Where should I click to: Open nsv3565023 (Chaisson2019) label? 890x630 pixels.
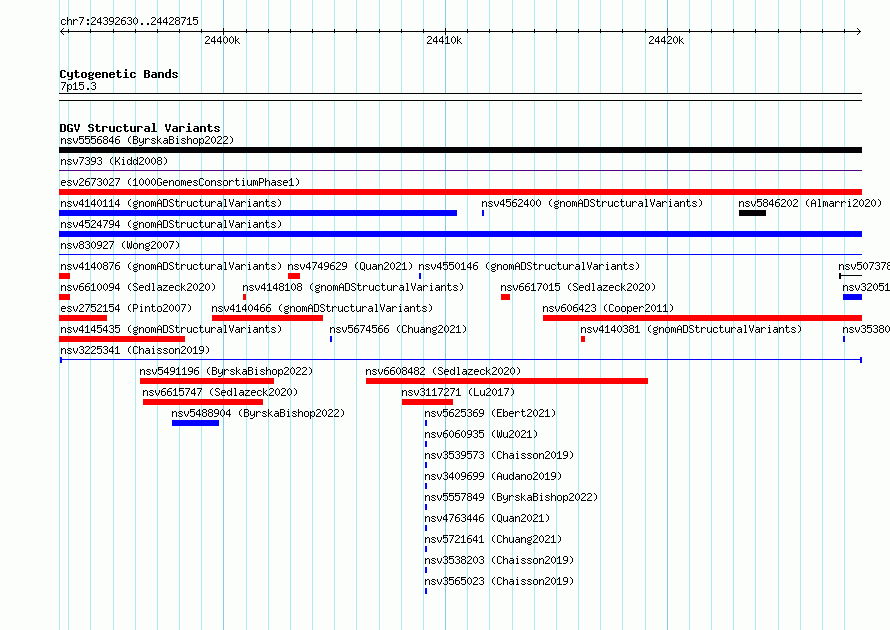pos(499,581)
